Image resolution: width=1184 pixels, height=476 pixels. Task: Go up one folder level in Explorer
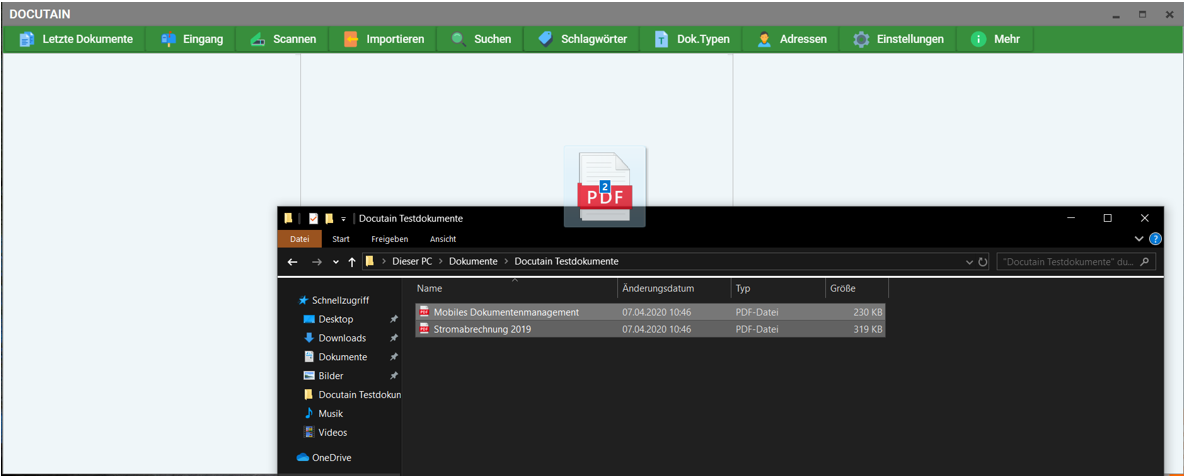click(352, 262)
